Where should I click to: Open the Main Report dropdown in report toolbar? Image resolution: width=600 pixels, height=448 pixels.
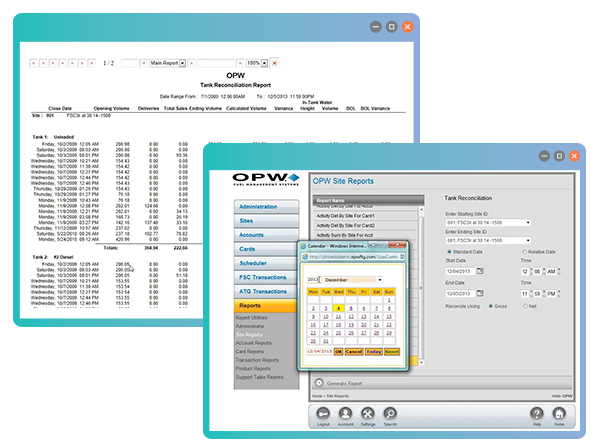(168, 63)
